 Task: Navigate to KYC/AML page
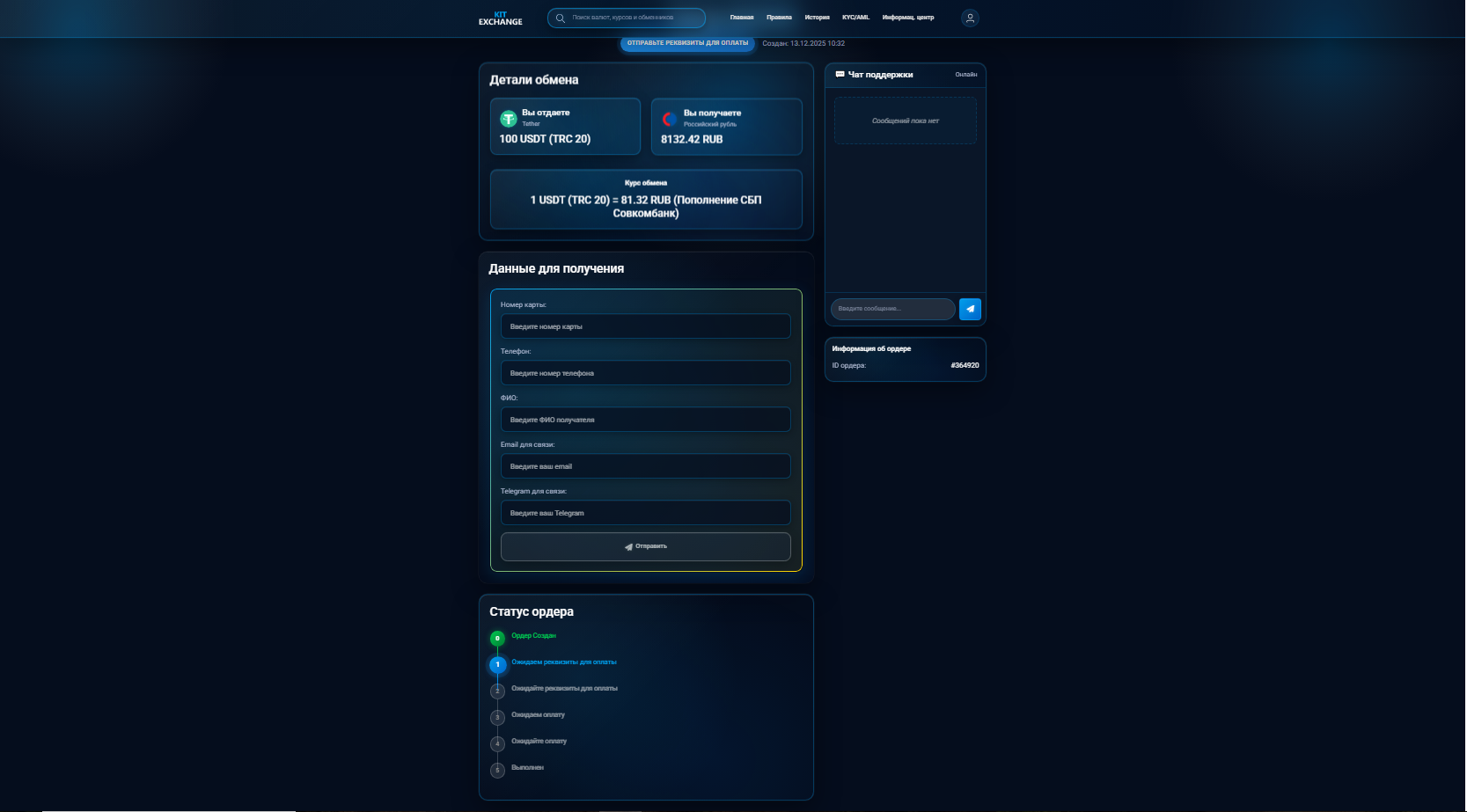tap(855, 18)
